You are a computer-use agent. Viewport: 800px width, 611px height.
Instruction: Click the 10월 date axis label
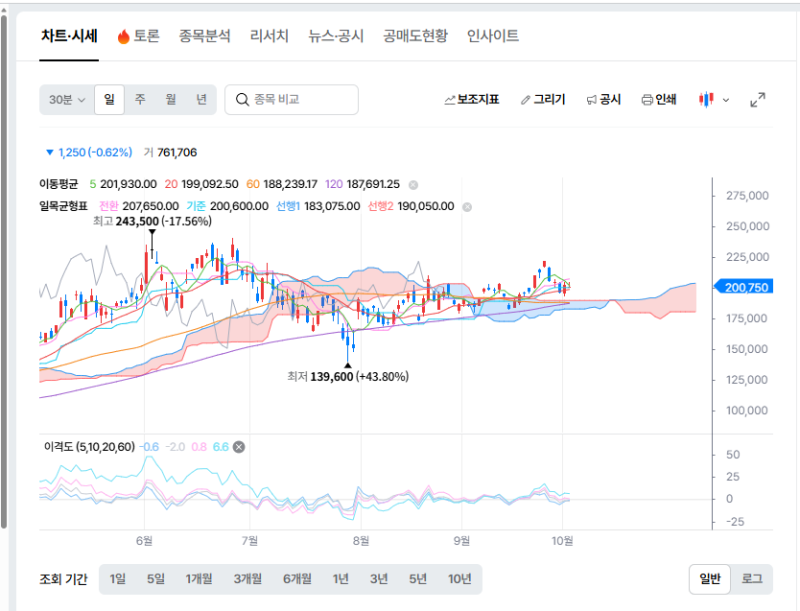pos(562,541)
